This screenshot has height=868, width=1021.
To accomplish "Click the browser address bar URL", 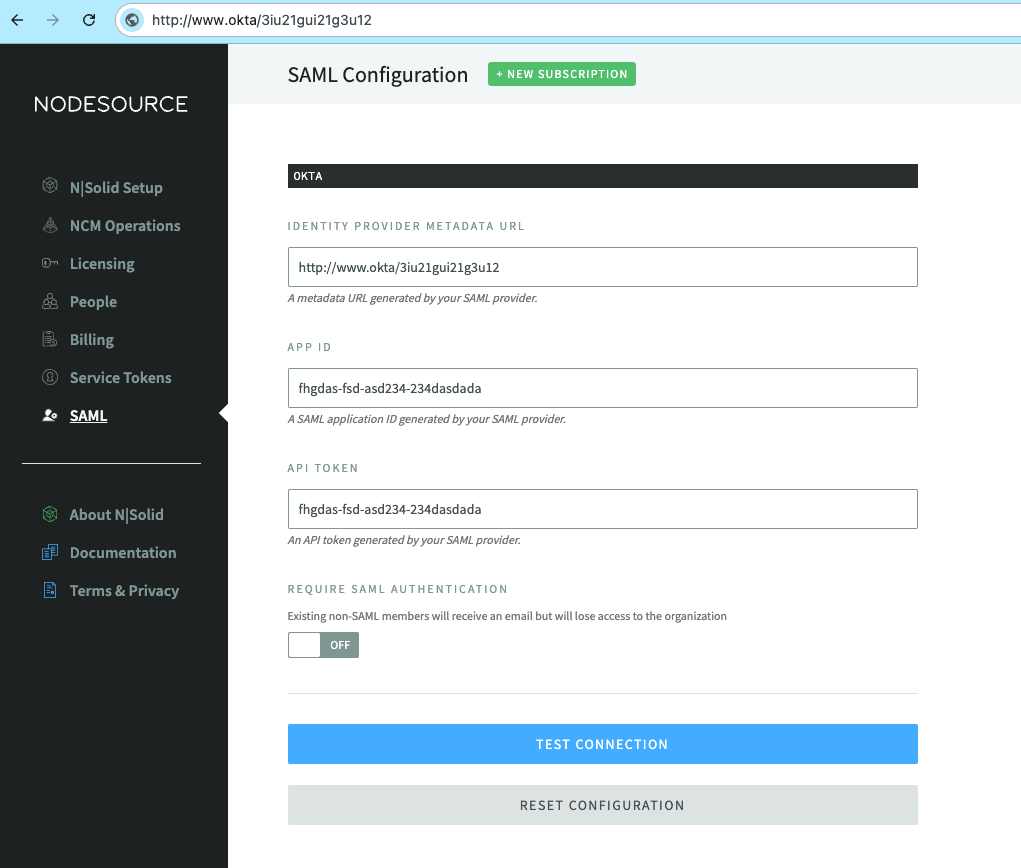I will (x=262, y=20).
